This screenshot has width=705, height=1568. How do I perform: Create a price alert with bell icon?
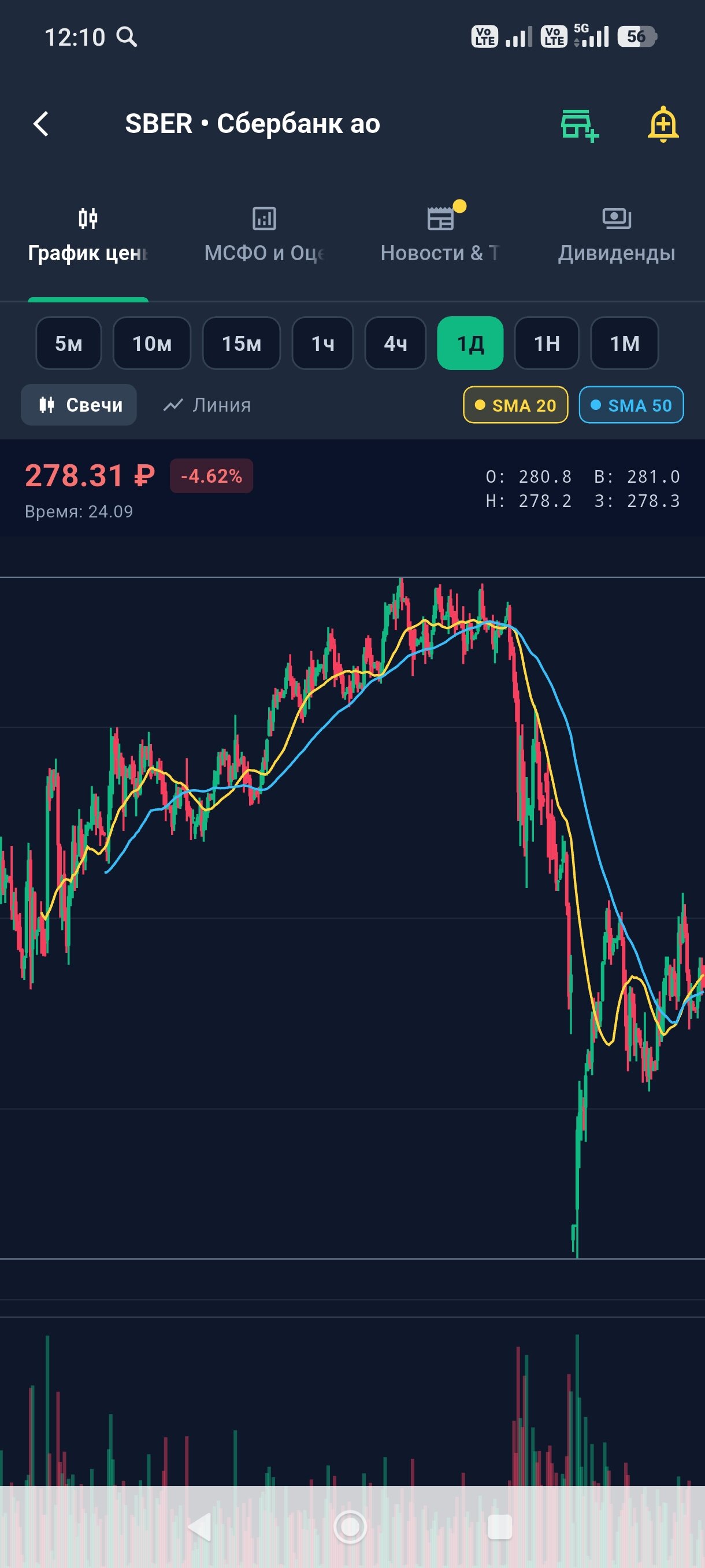(663, 124)
